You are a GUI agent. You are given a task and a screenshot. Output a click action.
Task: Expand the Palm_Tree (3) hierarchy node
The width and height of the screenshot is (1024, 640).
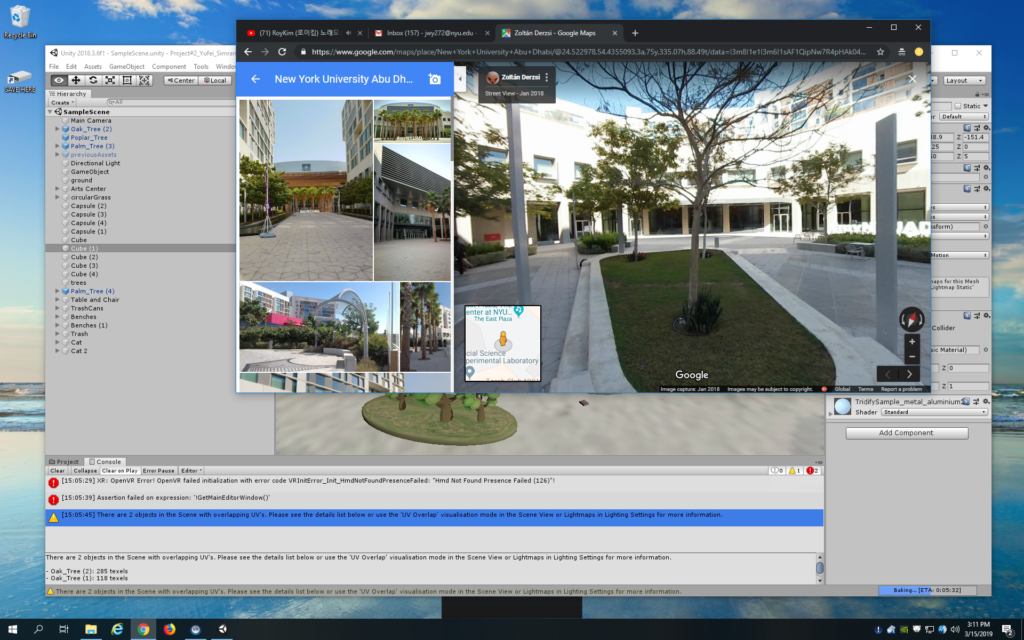pos(57,146)
